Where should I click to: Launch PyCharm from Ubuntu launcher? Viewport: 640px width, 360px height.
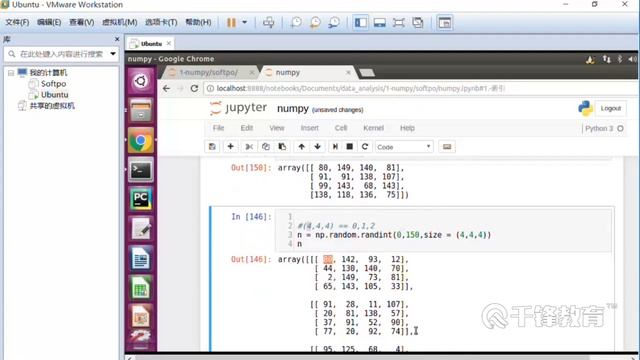coord(141,199)
